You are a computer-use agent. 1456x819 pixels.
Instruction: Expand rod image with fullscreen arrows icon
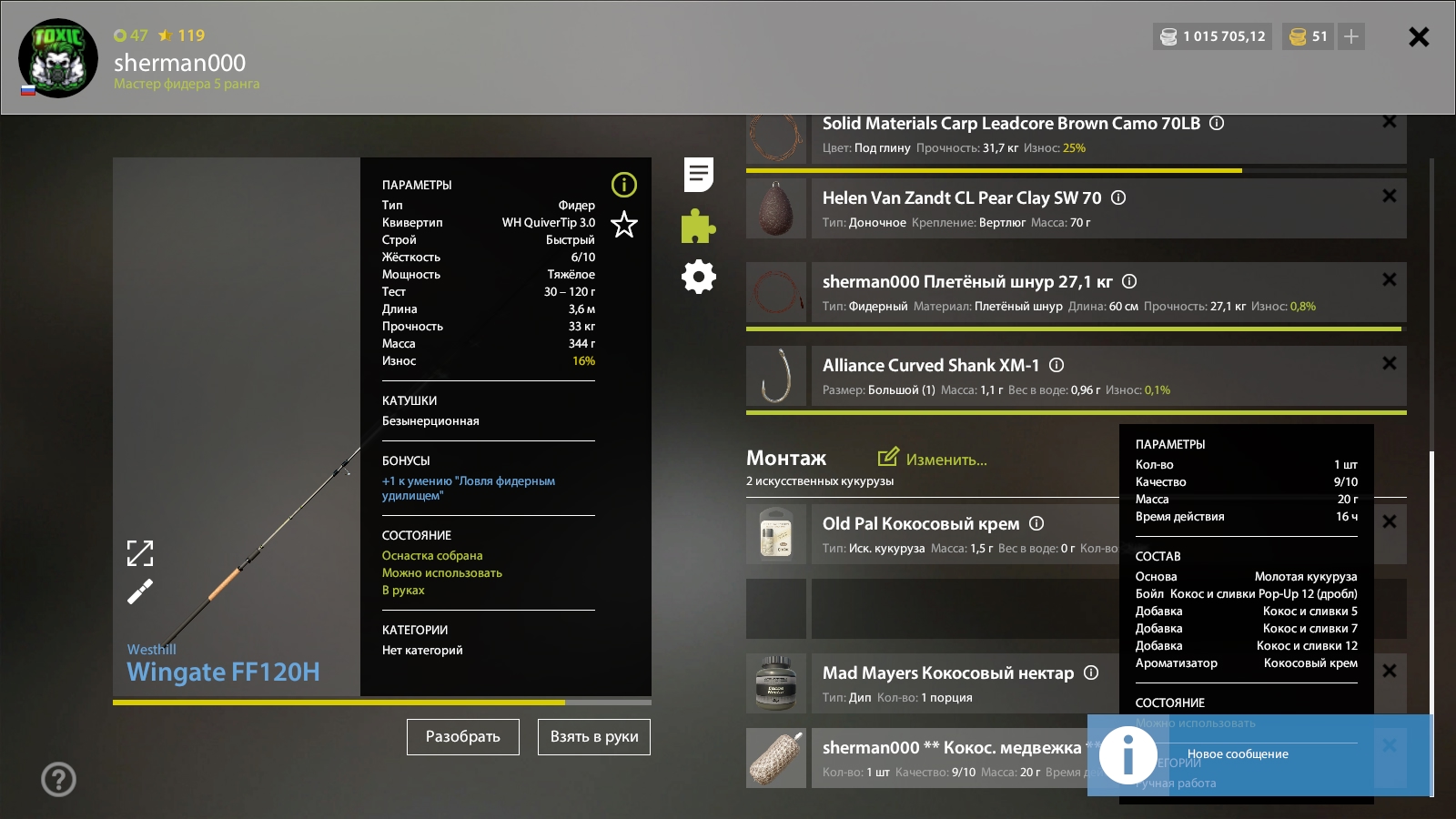140,552
